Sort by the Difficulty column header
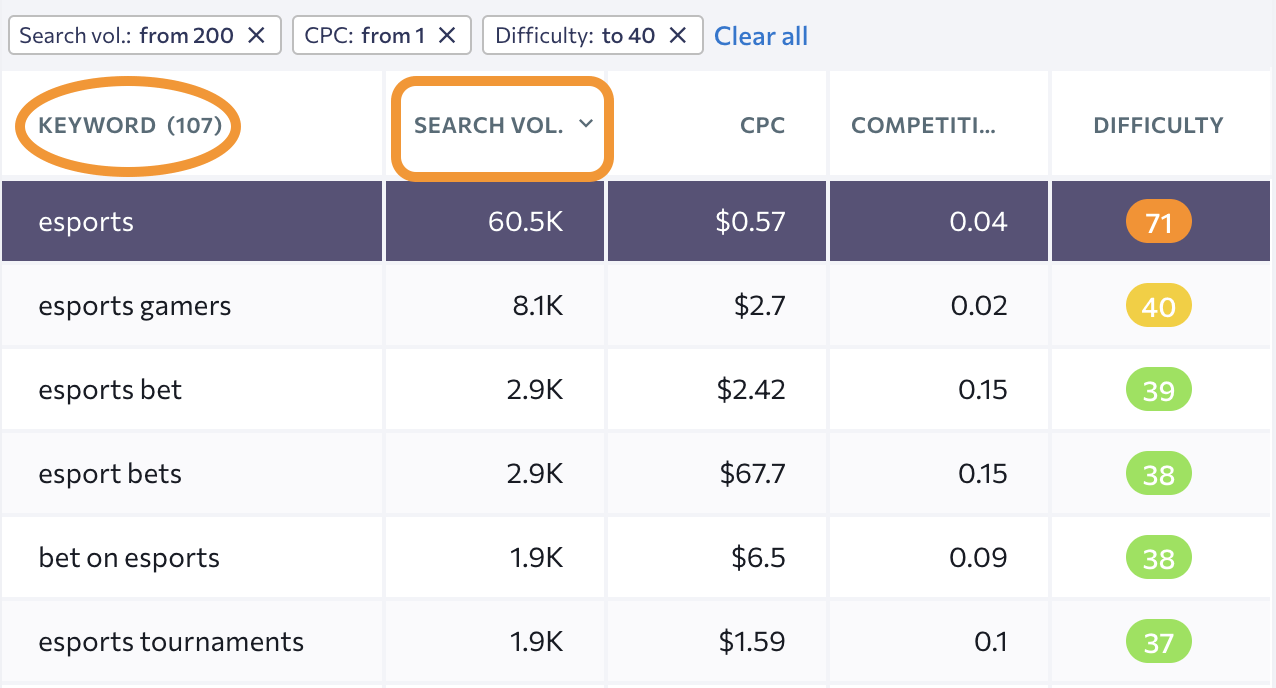Image resolution: width=1276 pixels, height=688 pixels. tap(1158, 124)
